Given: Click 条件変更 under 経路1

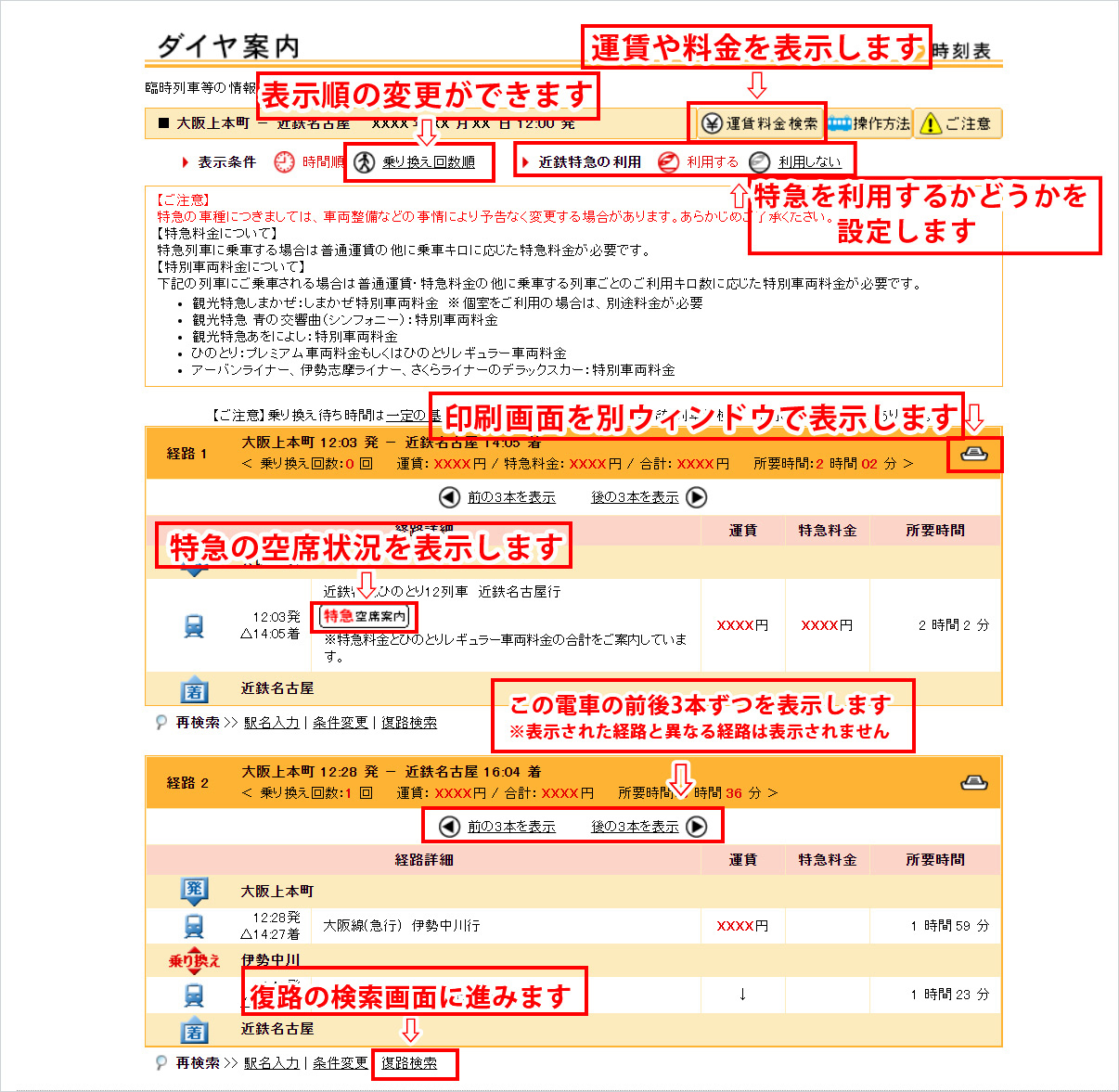Looking at the screenshot, I should pyautogui.click(x=341, y=723).
